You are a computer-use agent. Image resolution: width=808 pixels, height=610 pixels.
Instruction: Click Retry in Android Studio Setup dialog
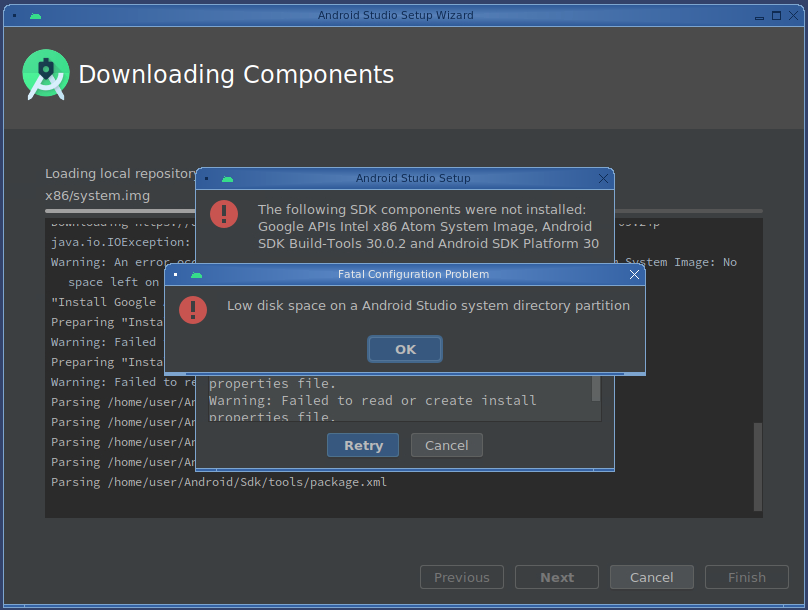[x=363, y=445]
